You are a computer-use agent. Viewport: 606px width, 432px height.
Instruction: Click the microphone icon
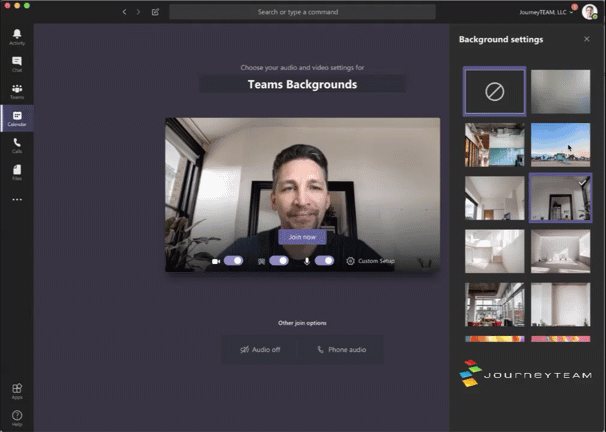(306, 261)
